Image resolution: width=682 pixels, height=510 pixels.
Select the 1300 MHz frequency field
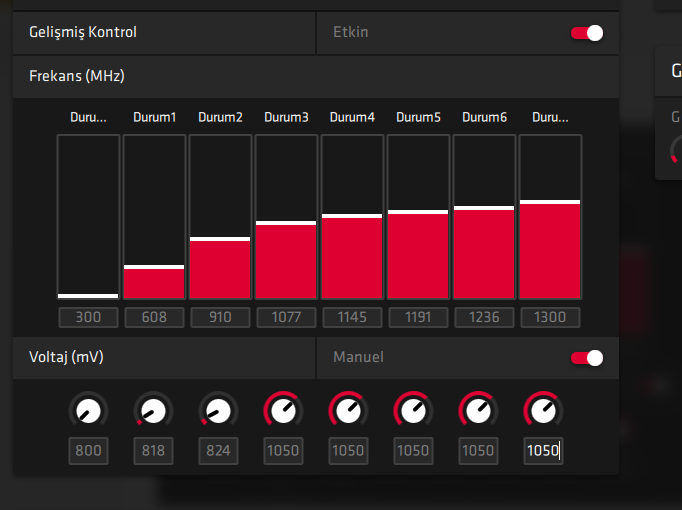coord(550,317)
